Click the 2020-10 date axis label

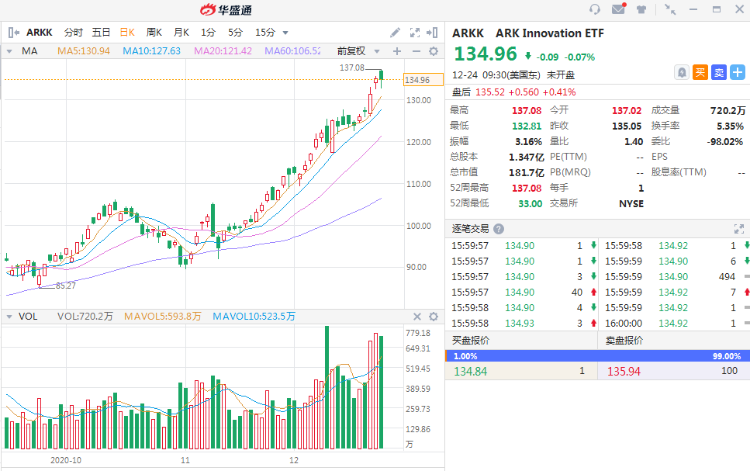click(66, 460)
